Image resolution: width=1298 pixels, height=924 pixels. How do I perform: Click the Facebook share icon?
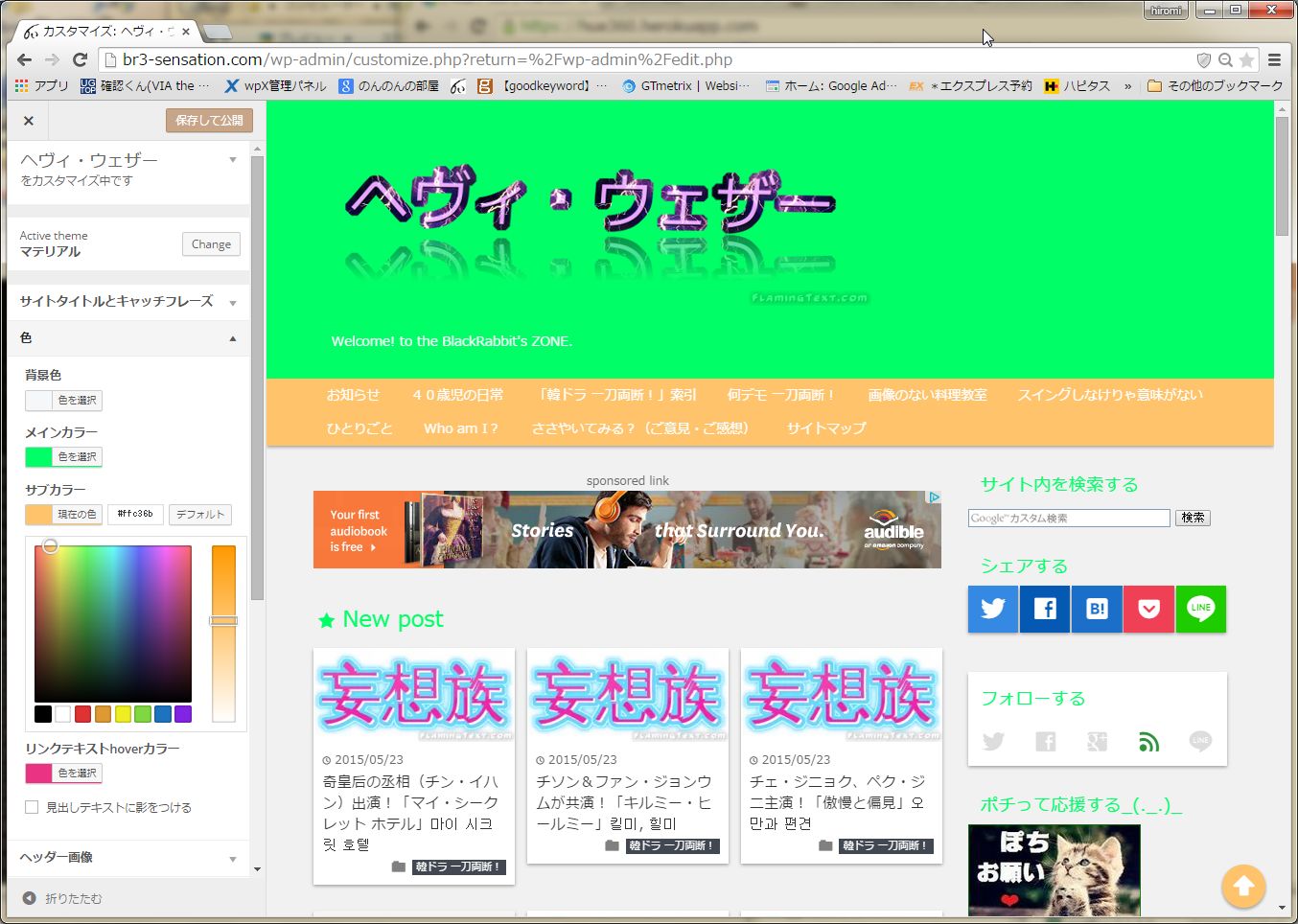tap(1045, 609)
